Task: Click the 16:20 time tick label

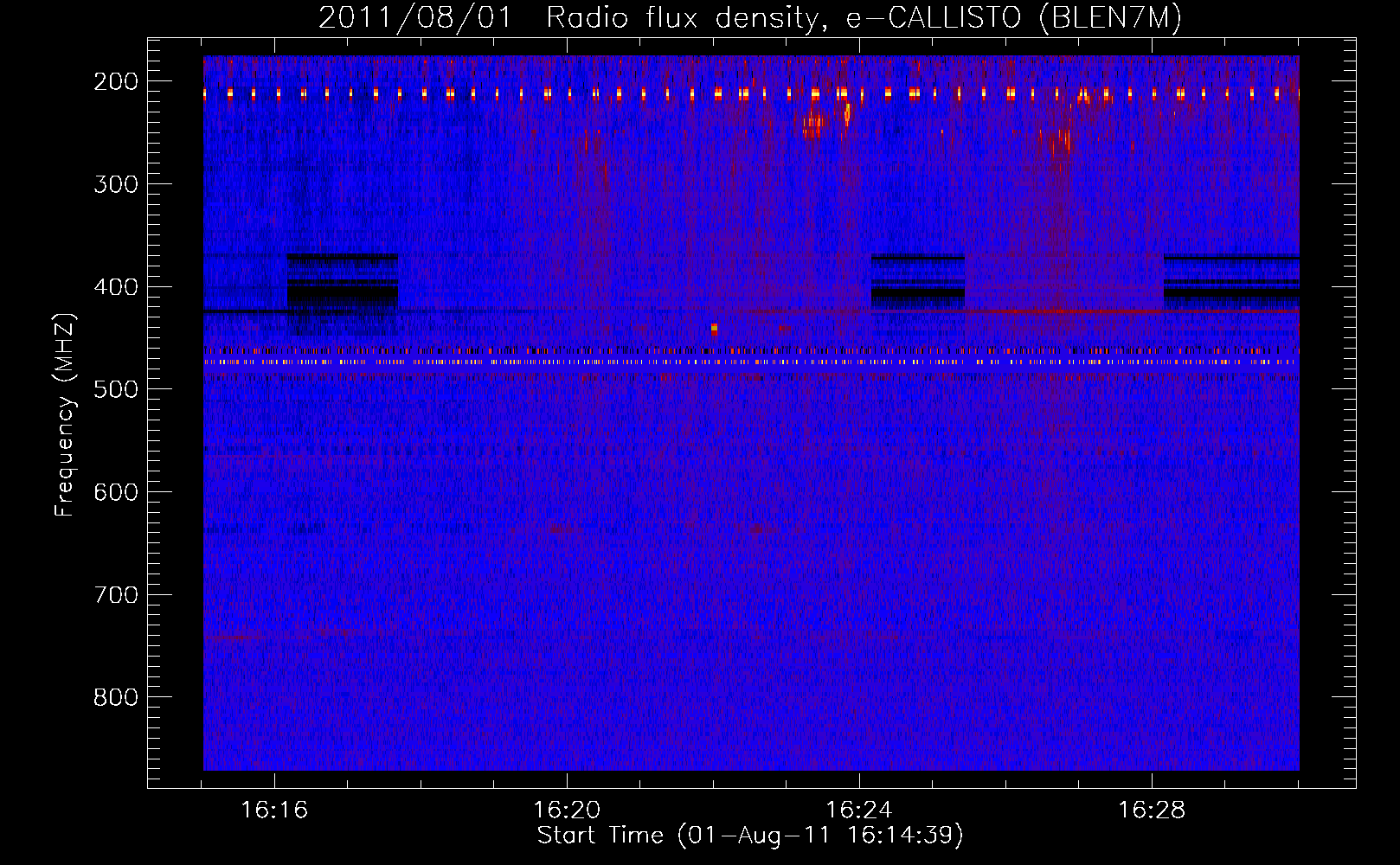Action: coord(567,811)
